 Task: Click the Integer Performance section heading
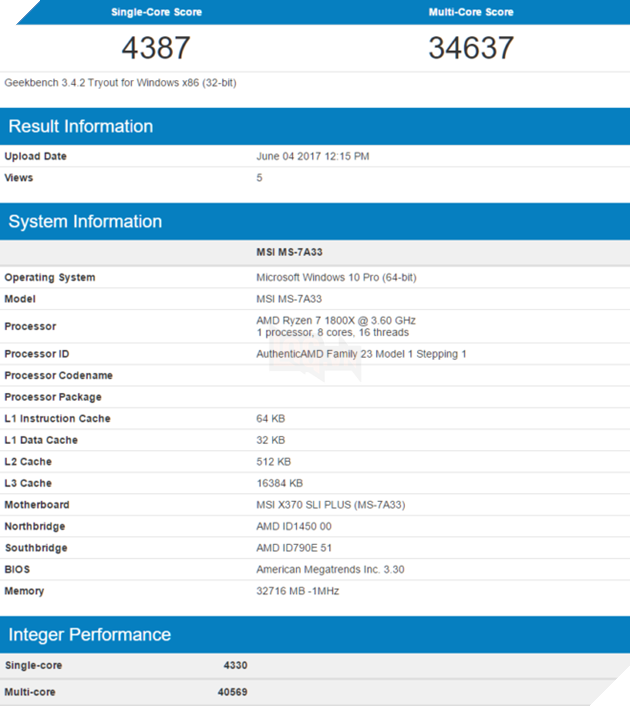[90, 635]
